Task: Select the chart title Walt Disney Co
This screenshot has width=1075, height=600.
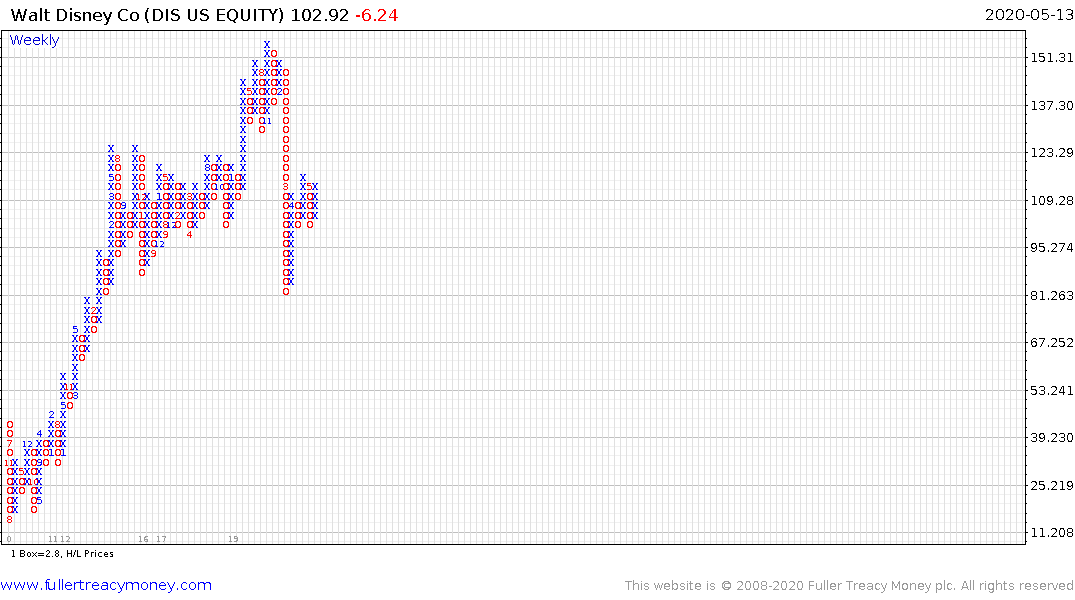Action: (x=75, y=15)
